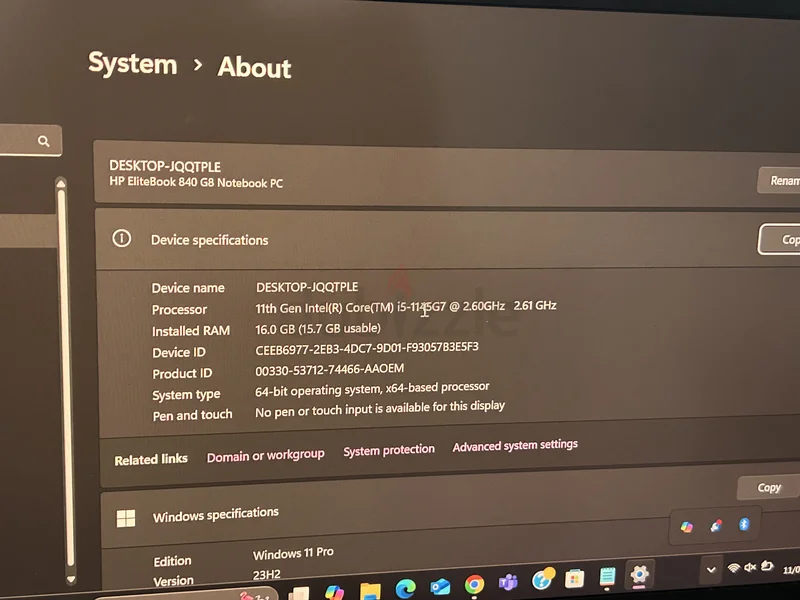Click the HP EliteBook 840 G8 Notebook PC text
This screenshot has width=800, height=600.
point(196,182)
